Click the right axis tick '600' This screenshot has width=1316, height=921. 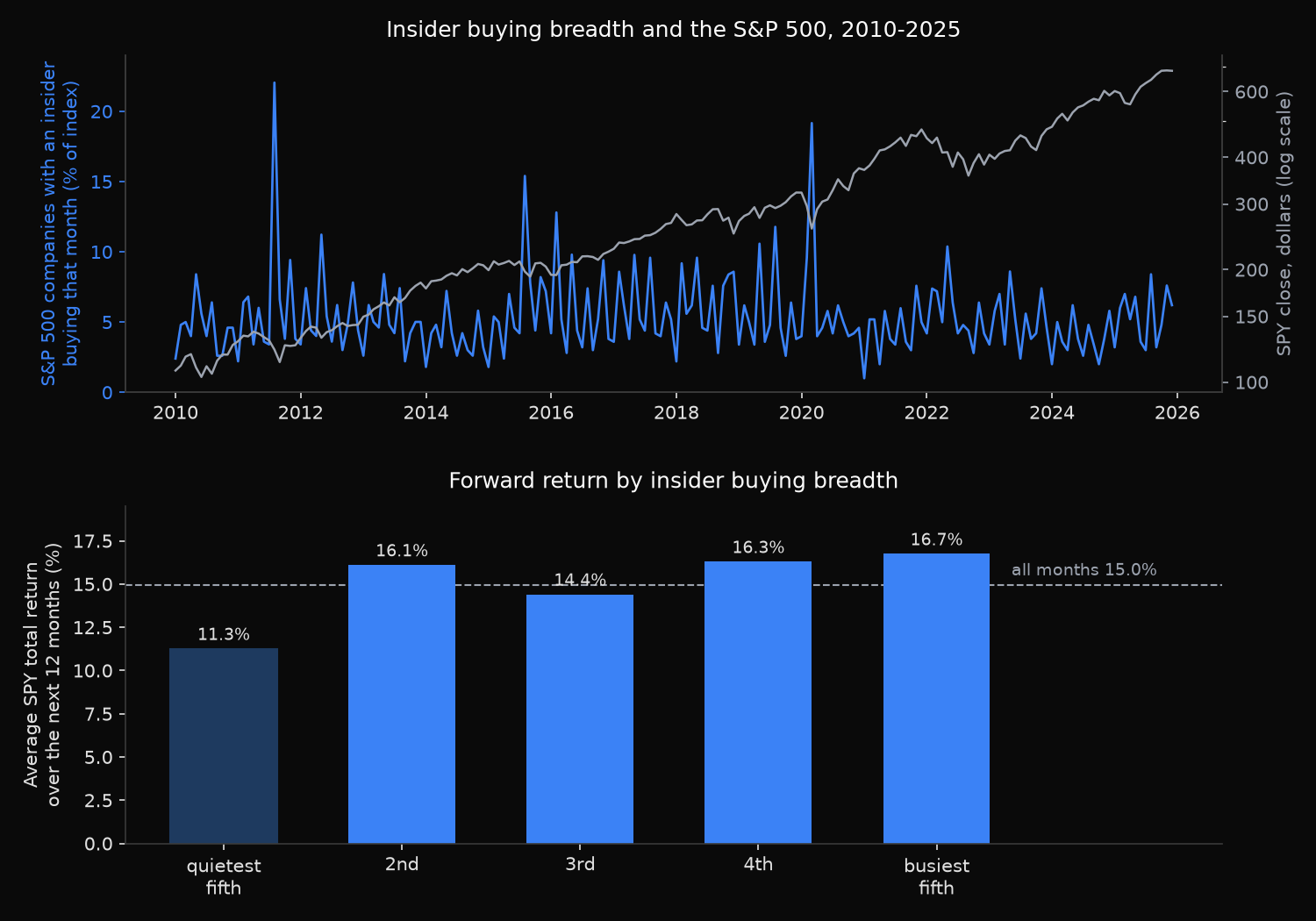1251,92
